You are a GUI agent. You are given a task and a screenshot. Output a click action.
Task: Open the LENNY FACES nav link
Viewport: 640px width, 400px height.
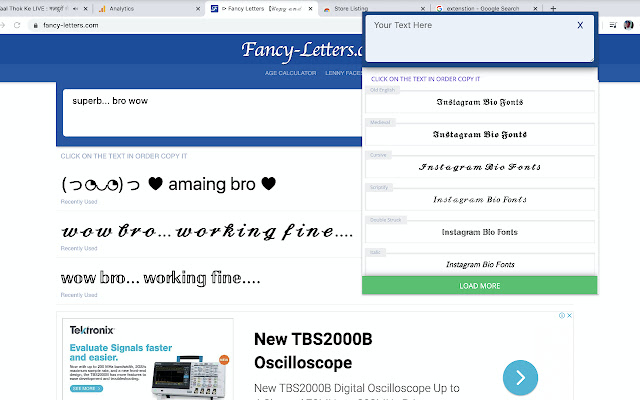pyautogui.click(x=343, y=73)
